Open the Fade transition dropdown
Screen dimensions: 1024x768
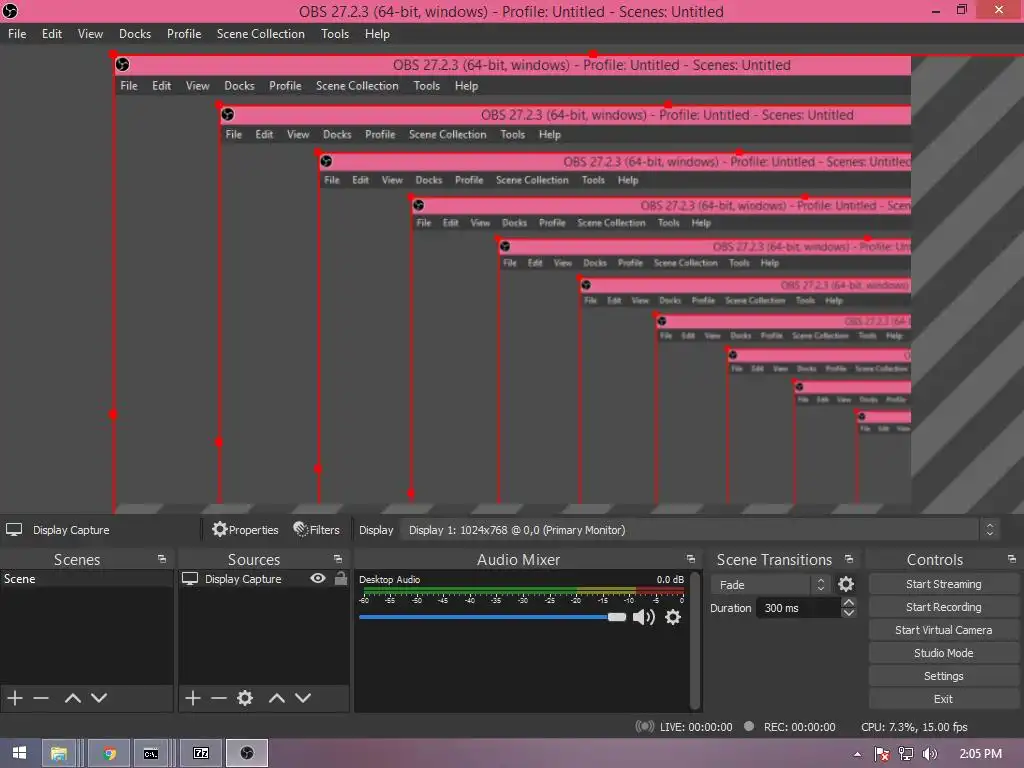click(x=770, y=584)
